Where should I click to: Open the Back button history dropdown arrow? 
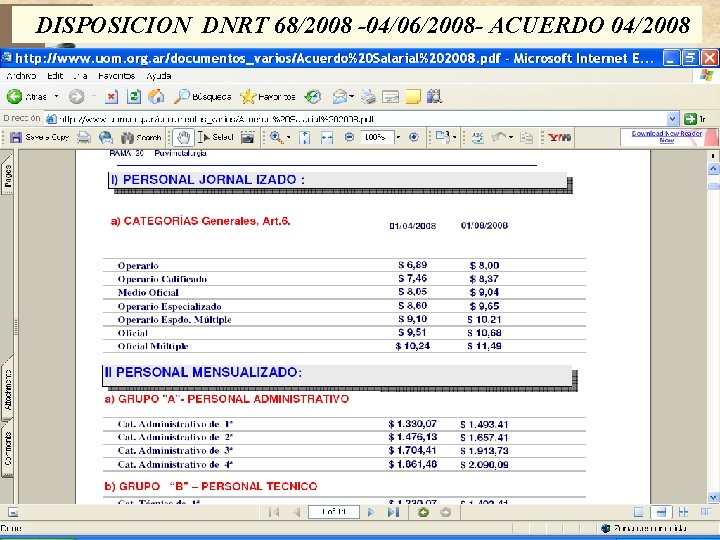pyautogui.click(x=56, y=97)
